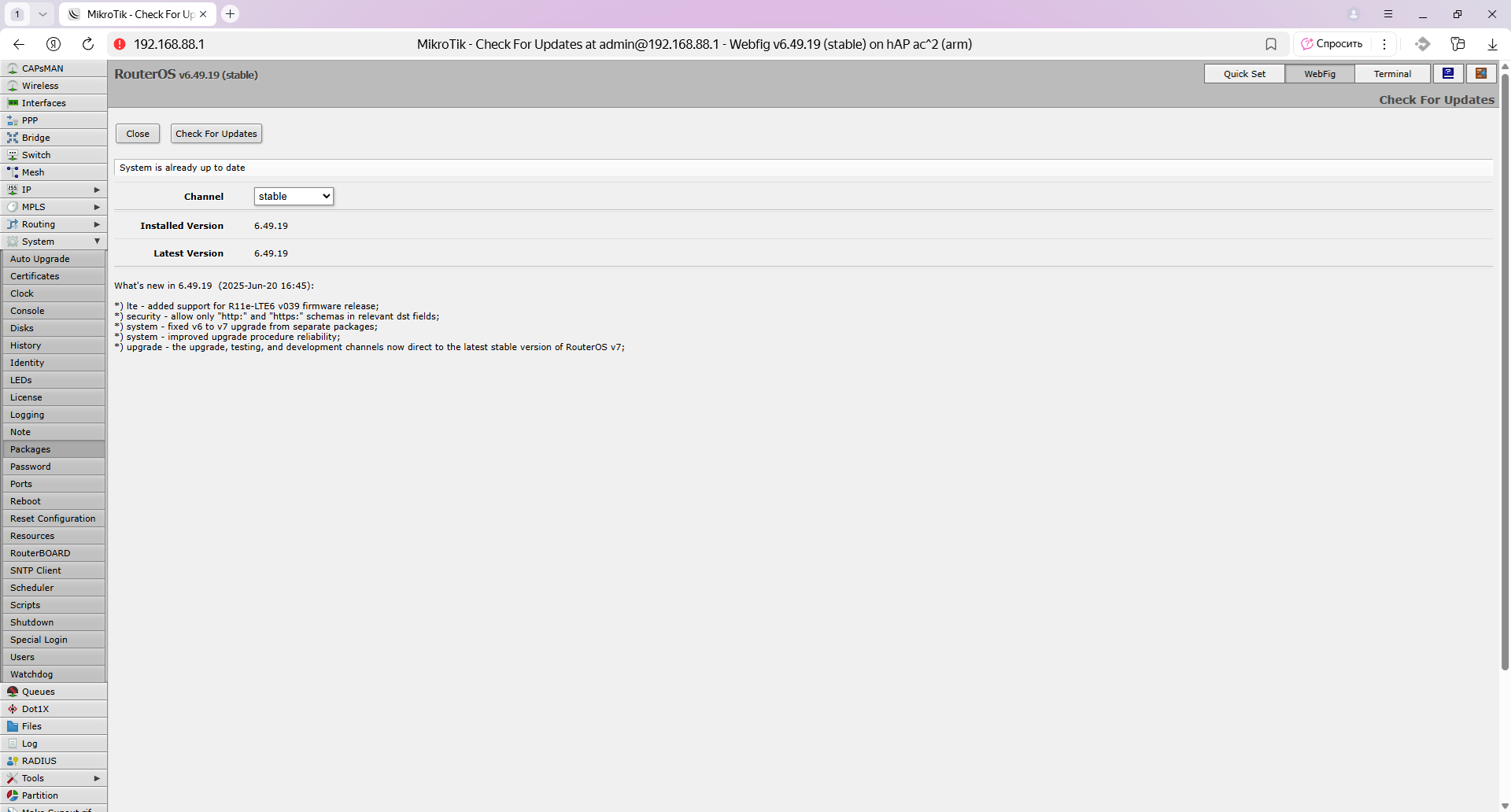
Task: Open the Partition section
Action: [x=54, y=795]
